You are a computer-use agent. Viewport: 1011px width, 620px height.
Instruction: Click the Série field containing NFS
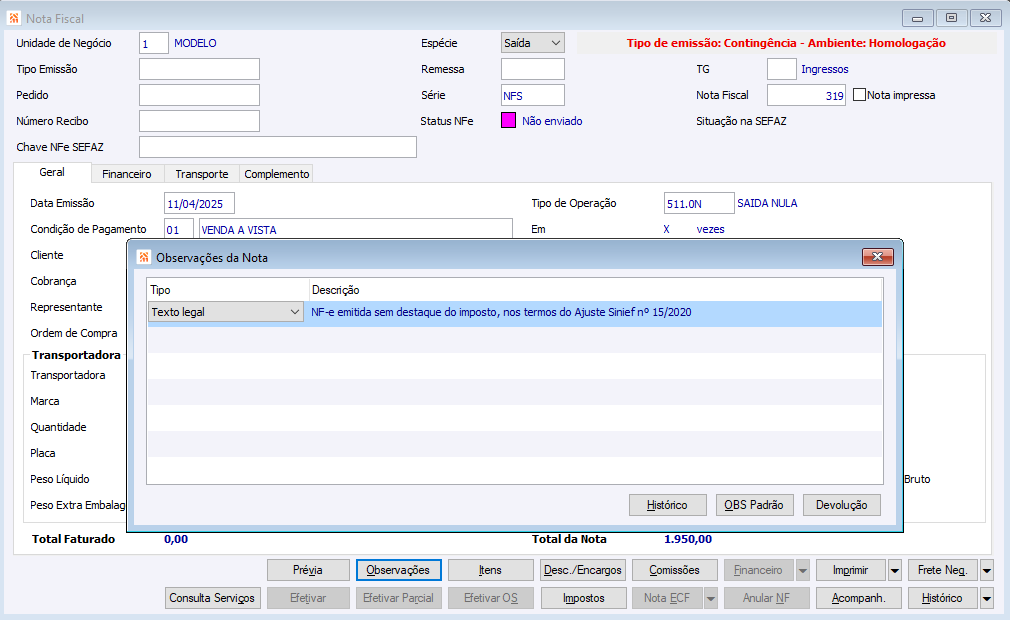(x=533, y=95)
